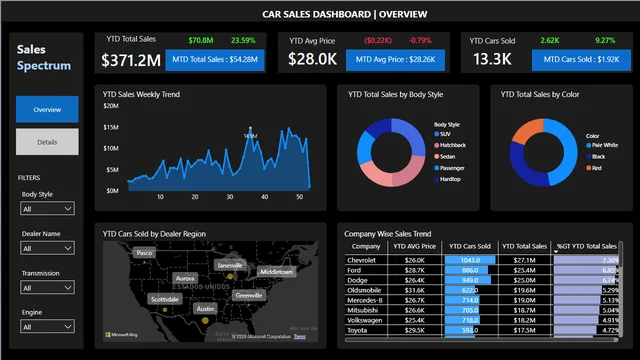Open the Body Style filter dropdown
The image size is (640, 360).
pyautogui.click(x=47, y=209)
